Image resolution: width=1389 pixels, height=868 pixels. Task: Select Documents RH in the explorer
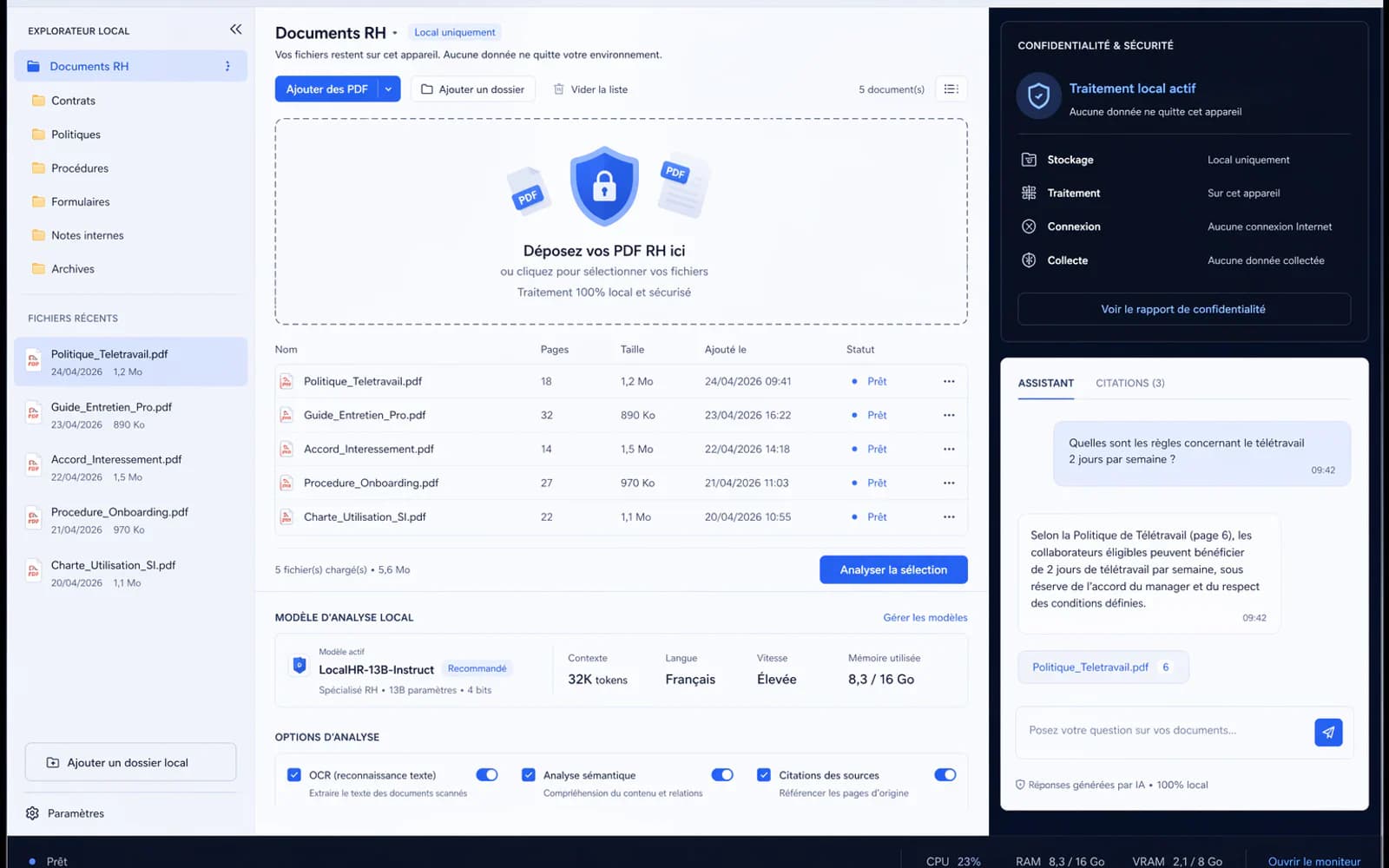click(130, 66)
